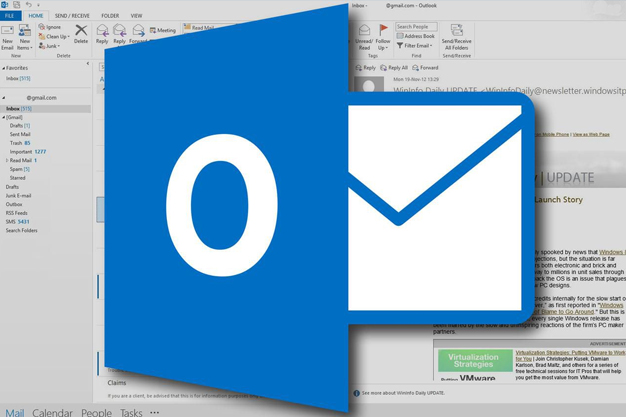Expand the Clean Up dropdown
The image size is (626, 417).
[x=56, y=36]
